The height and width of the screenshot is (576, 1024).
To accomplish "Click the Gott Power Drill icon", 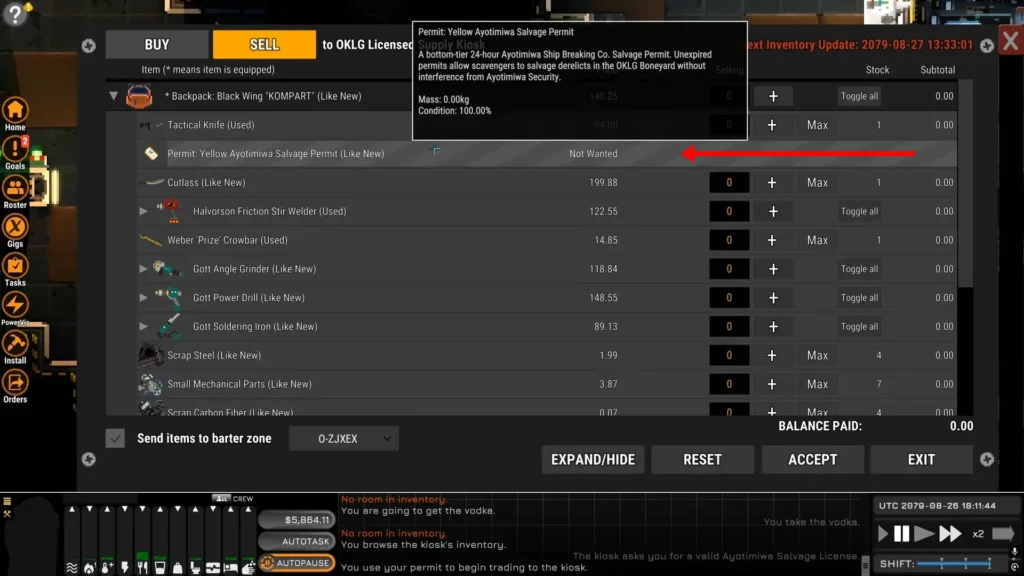I will (x=168, y=297).
